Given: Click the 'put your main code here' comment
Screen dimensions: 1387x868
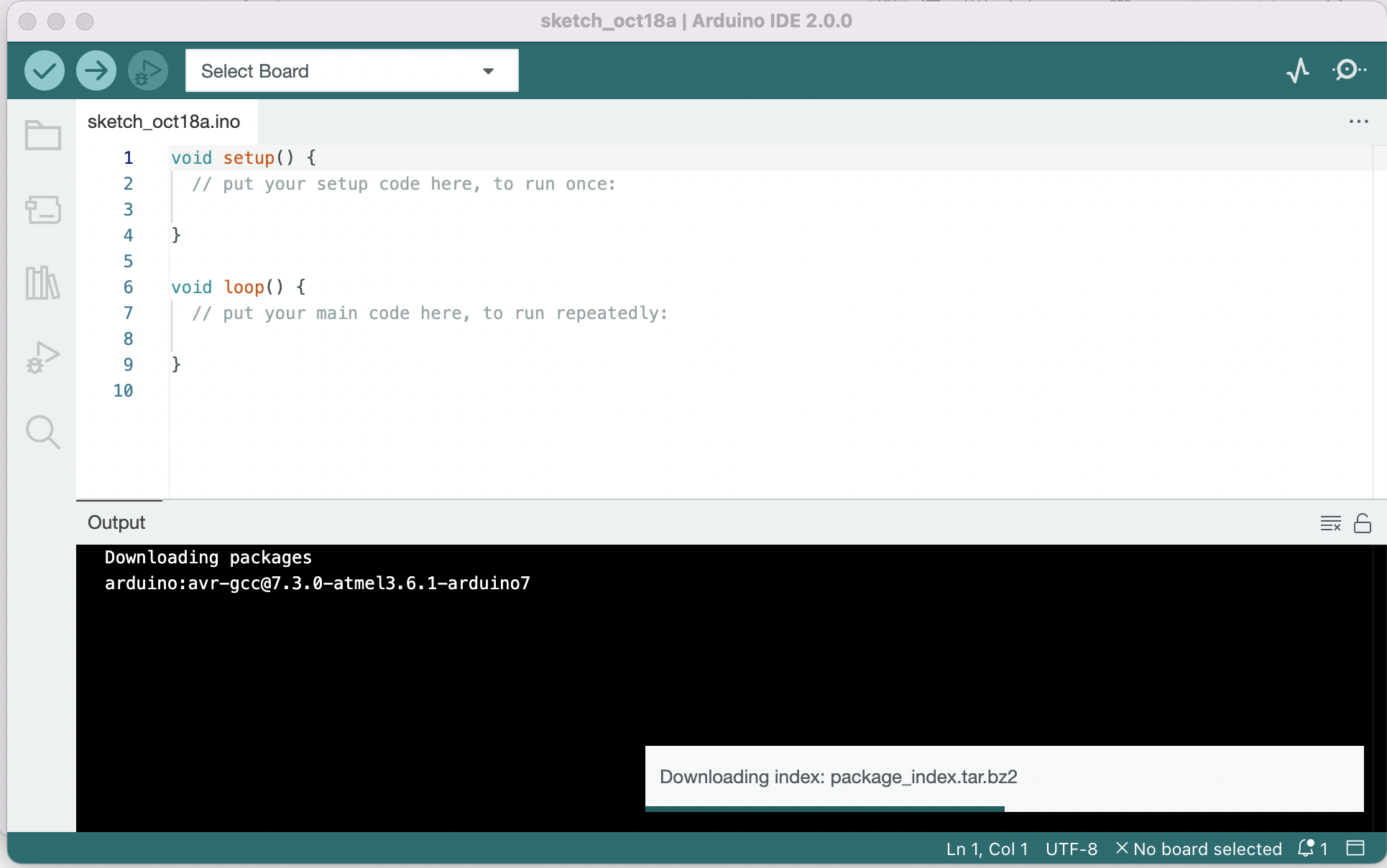Looking at the screenshot, I should click(x=430, y=313).
